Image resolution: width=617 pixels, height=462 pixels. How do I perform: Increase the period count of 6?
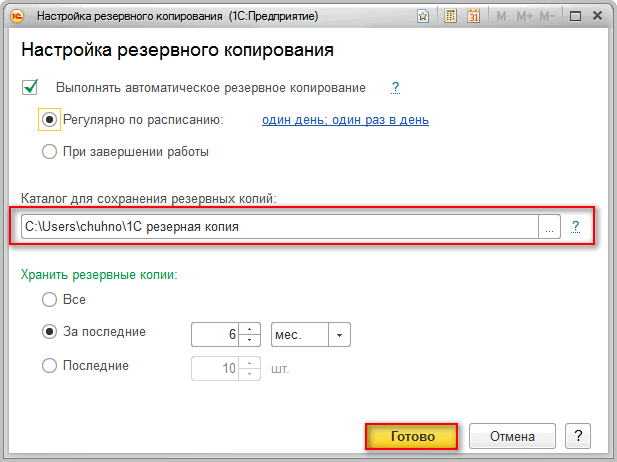(249, 329)
